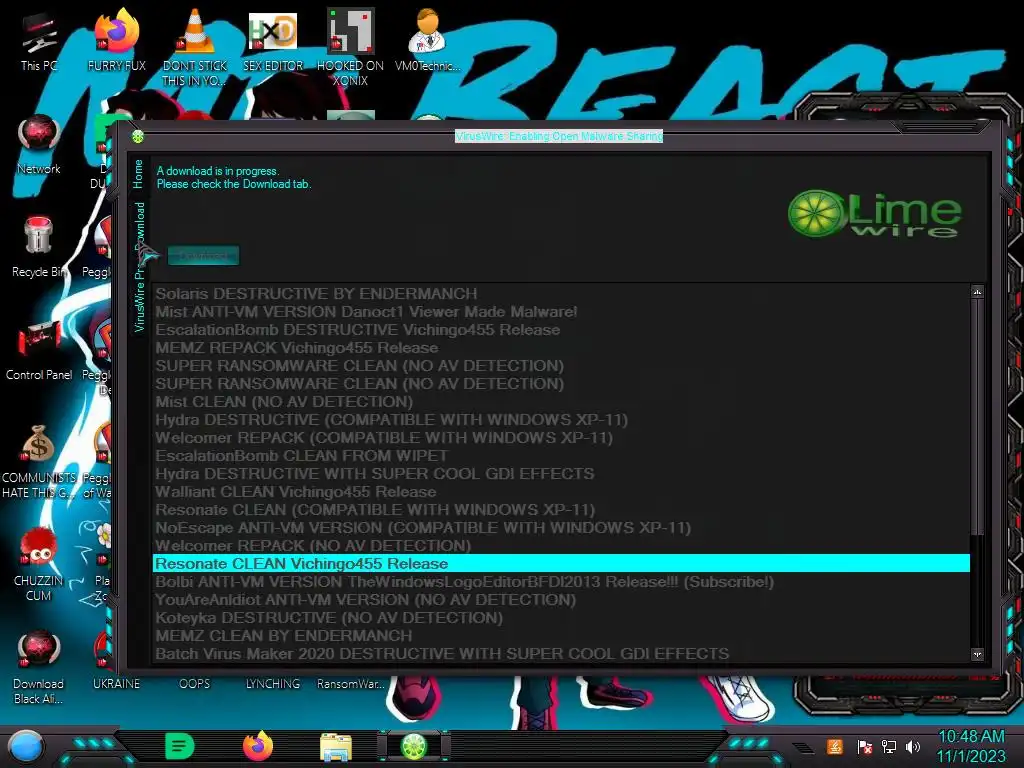The image size is (1024, 768).
Task: Select 'Hydra DESTRUCTIVE WITH SUPER COOL GDI EFFECTS'
Action: [x=561, y=473]
